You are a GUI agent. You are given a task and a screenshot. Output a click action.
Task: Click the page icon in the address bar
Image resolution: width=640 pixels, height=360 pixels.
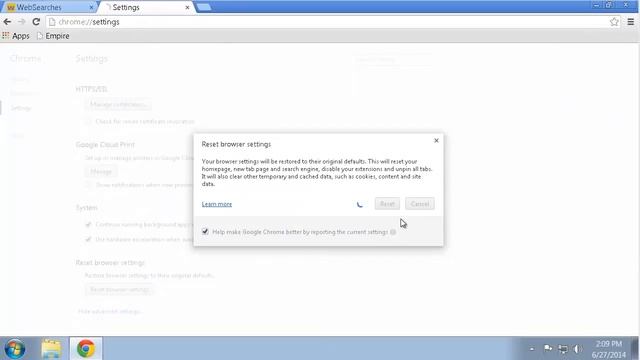click(52, 22)
